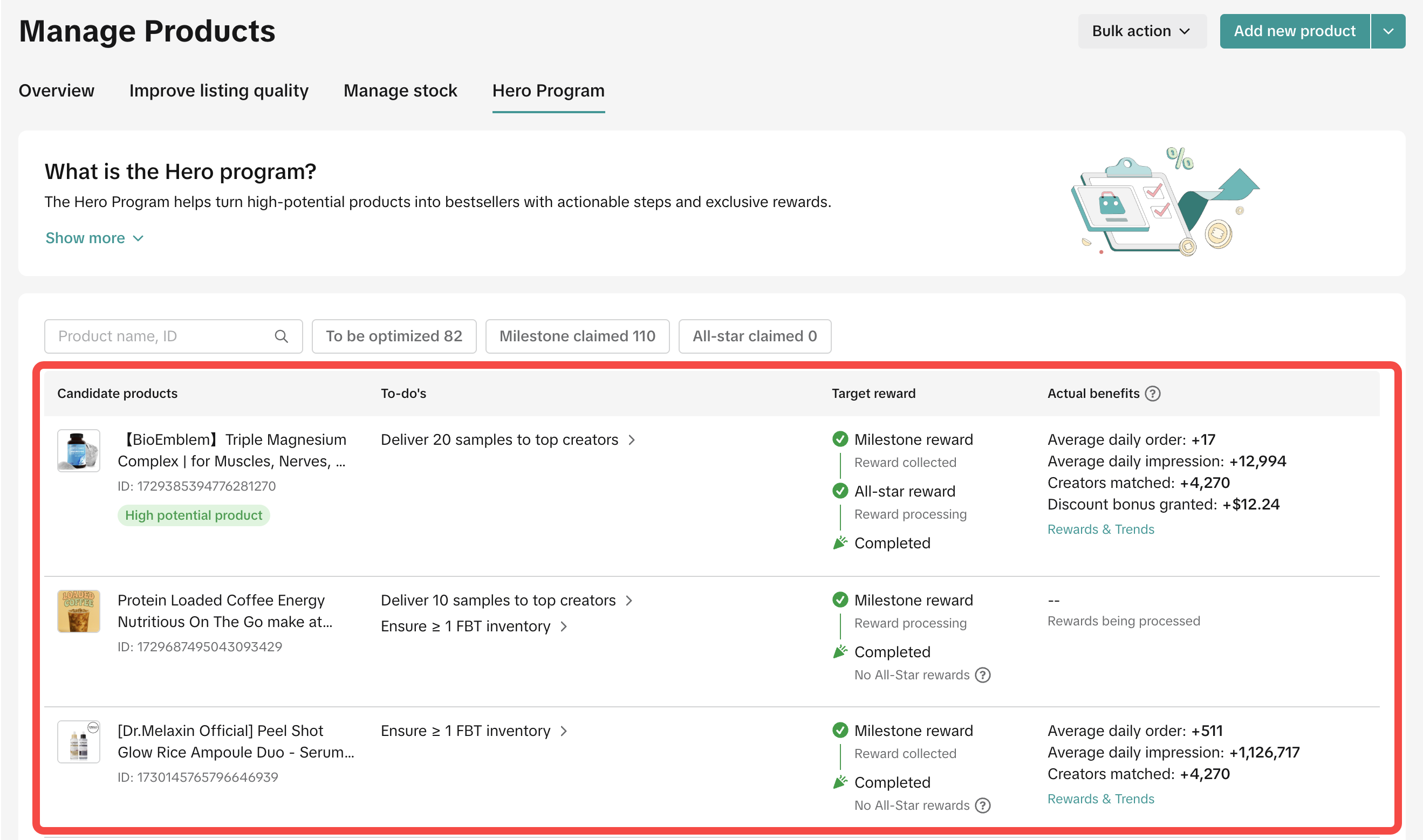Focus the Product name, ID search field
Screen dimensions: 1423x840
[161, 336]
